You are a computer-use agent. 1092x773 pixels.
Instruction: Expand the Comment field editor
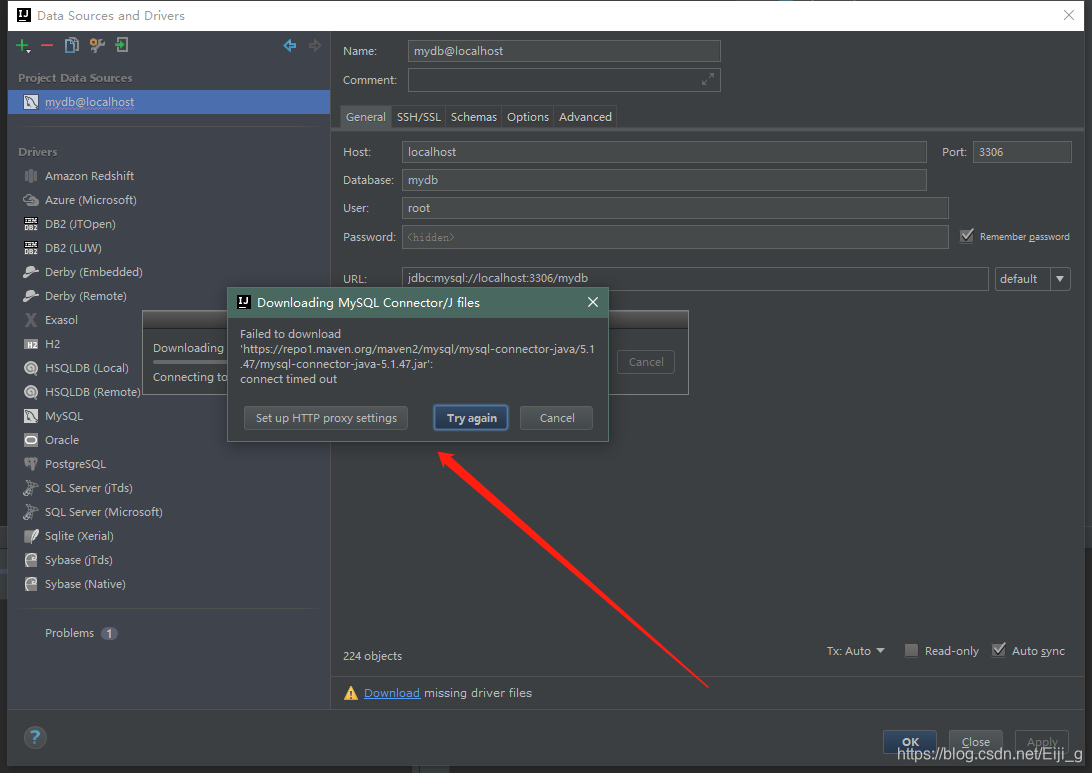pos(708,79)
